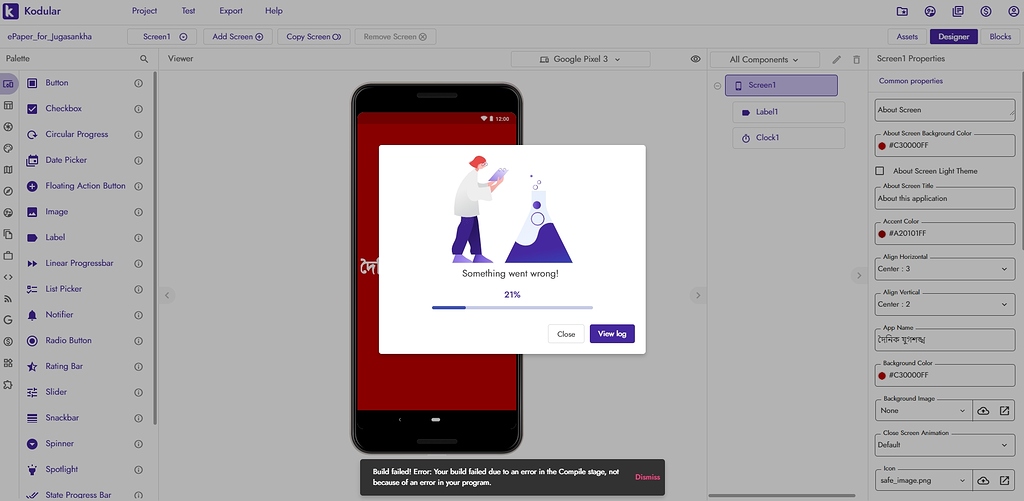Screen dimensions: 1024x501
Task: Switch to the Blocks tab
Action: (x=1000, y=37)
